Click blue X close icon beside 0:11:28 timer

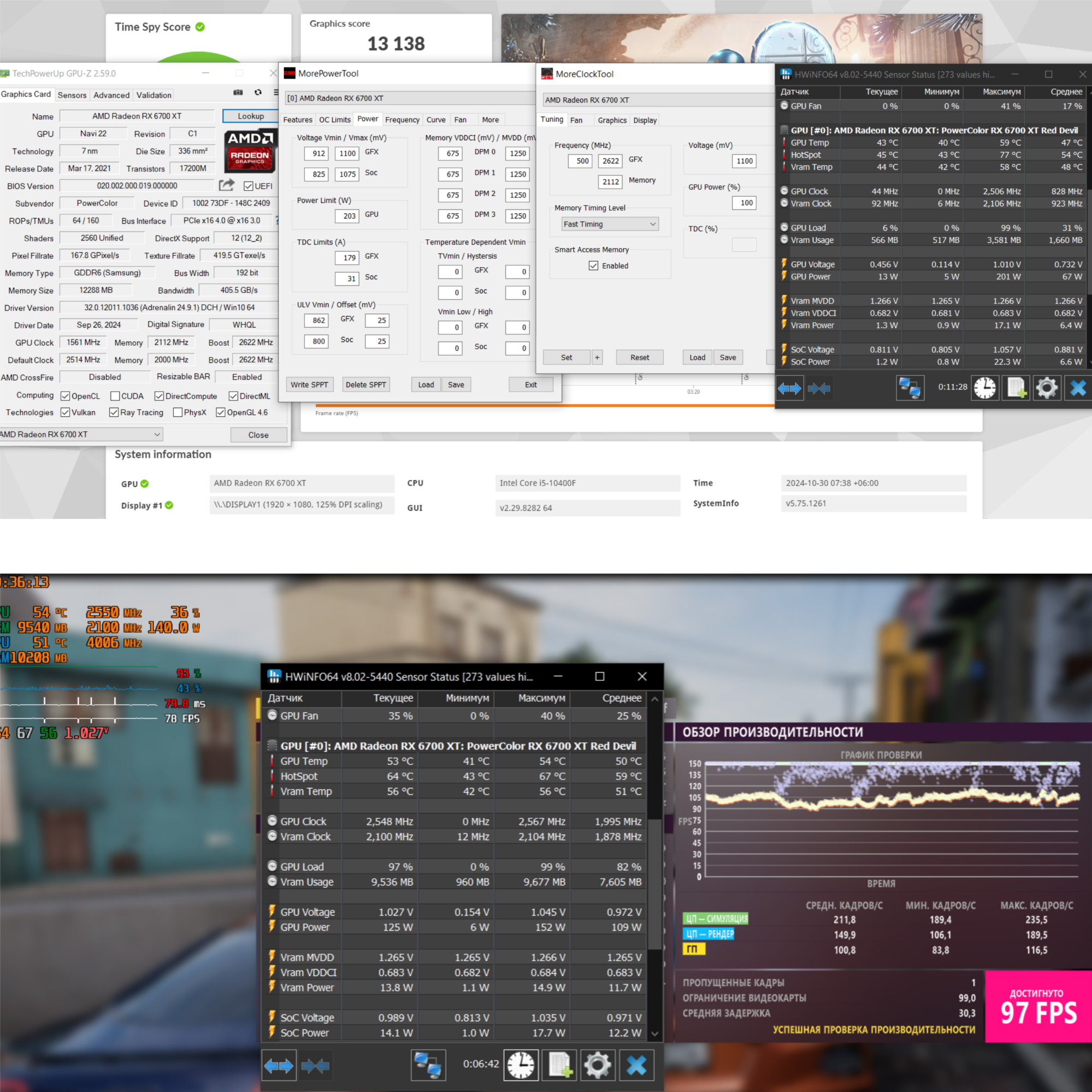point(1077,388)
